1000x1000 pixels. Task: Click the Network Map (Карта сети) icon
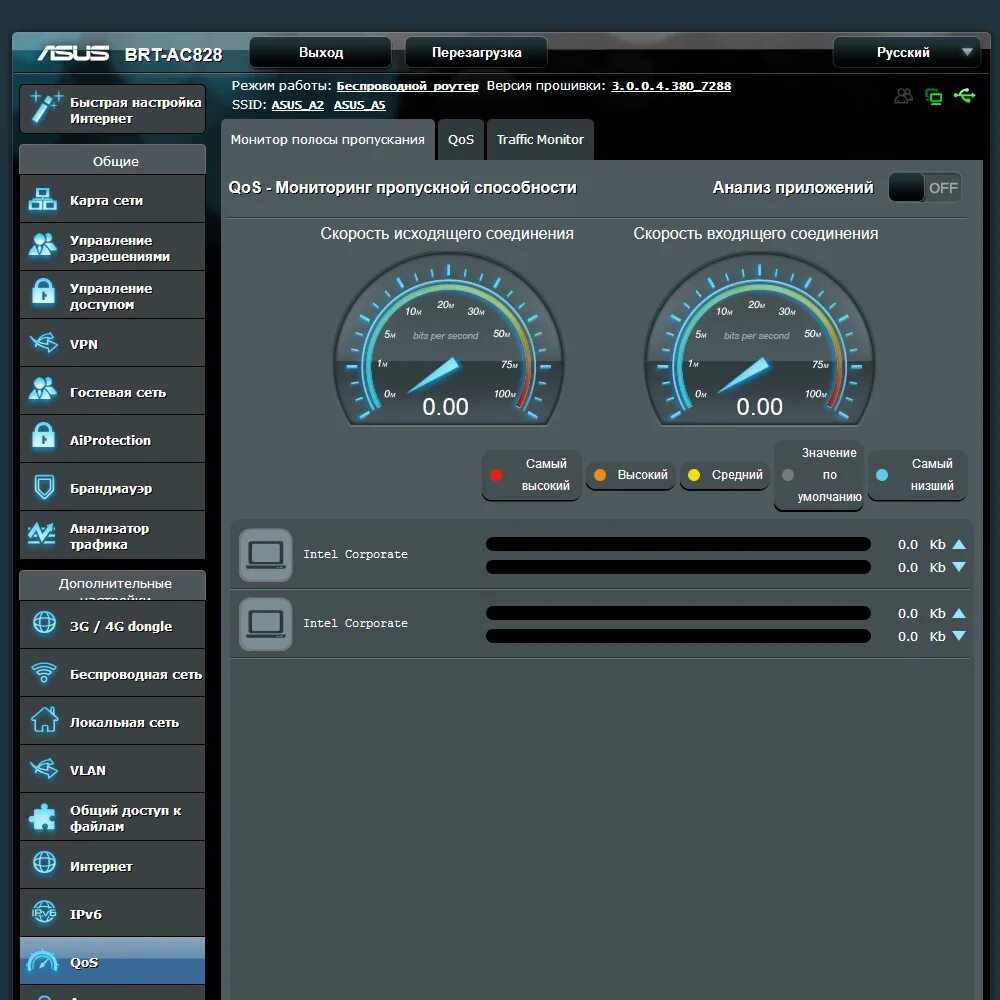tap(43, 200)
